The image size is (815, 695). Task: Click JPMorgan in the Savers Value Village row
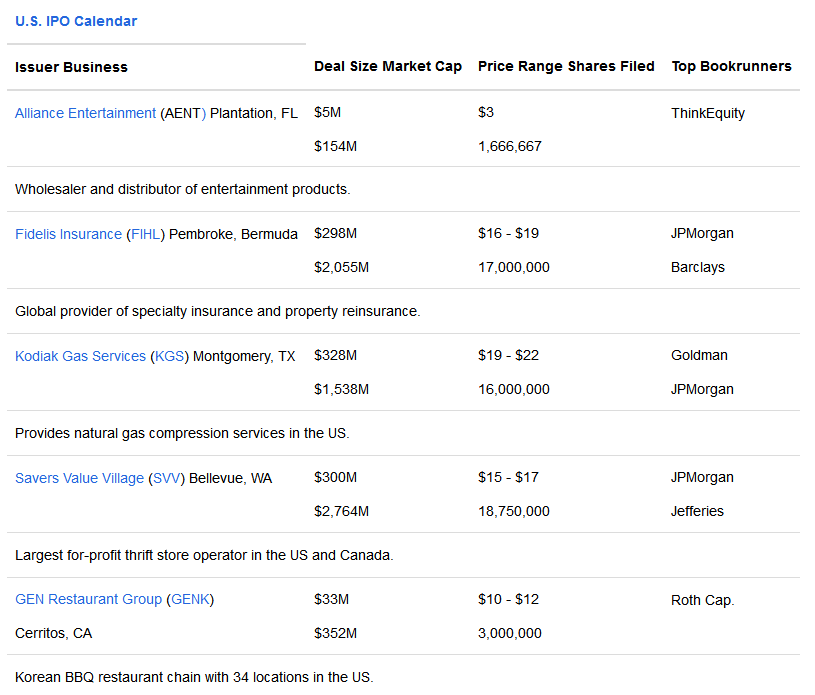click(702, 477)
